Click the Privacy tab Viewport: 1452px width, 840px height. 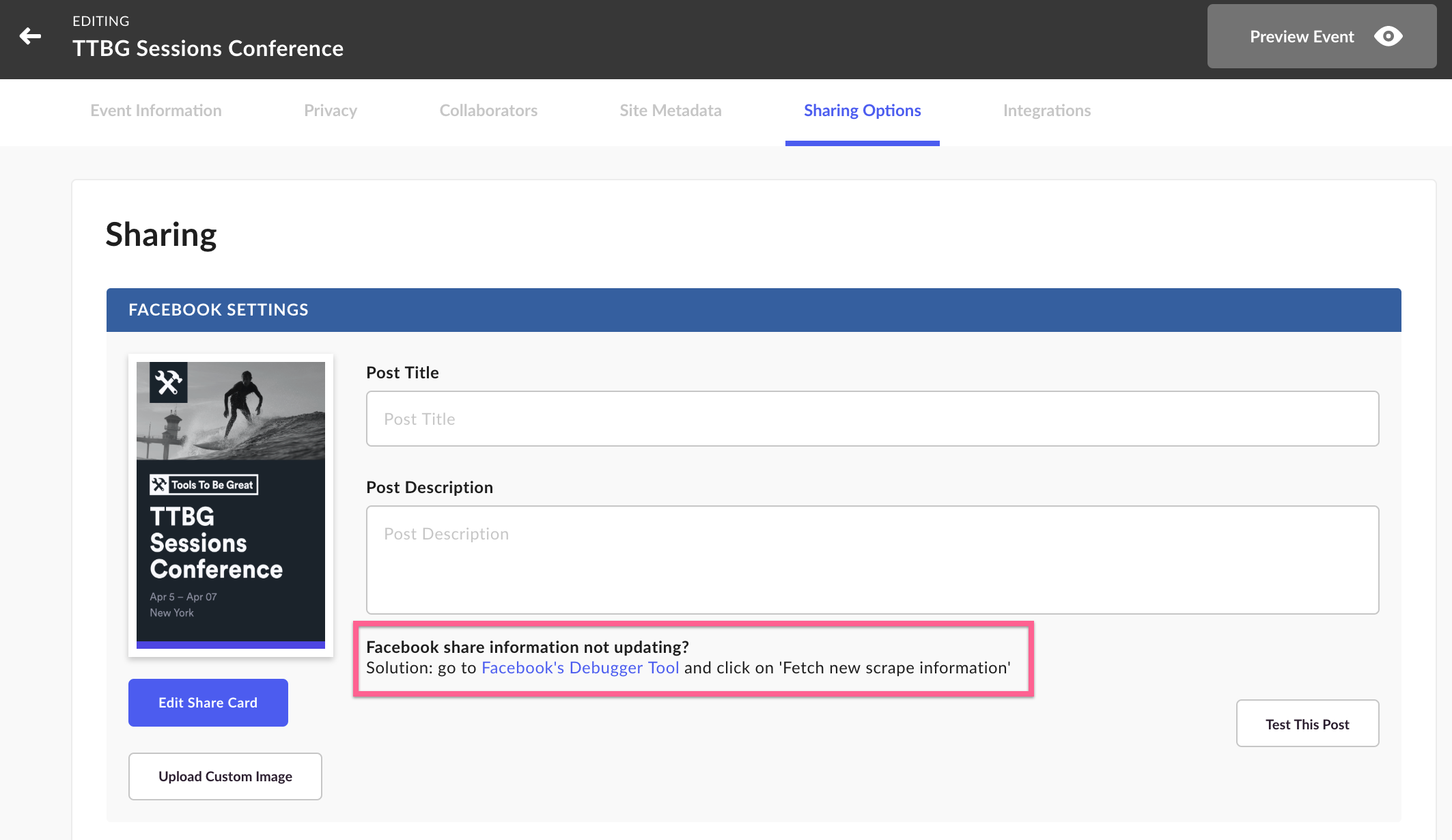click(x=330, y=110)
